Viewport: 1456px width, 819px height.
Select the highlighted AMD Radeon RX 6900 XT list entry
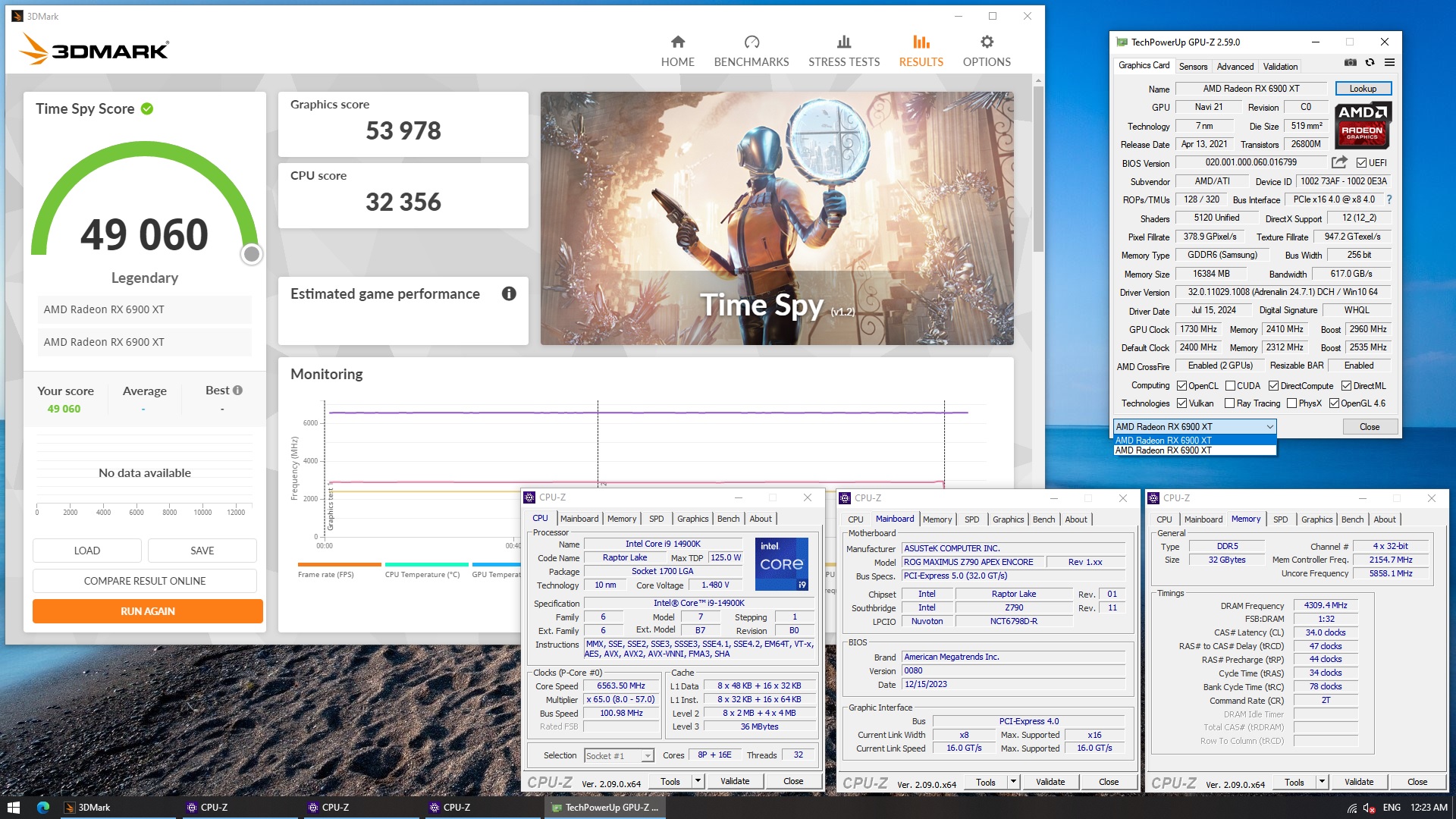[1194, 441]
